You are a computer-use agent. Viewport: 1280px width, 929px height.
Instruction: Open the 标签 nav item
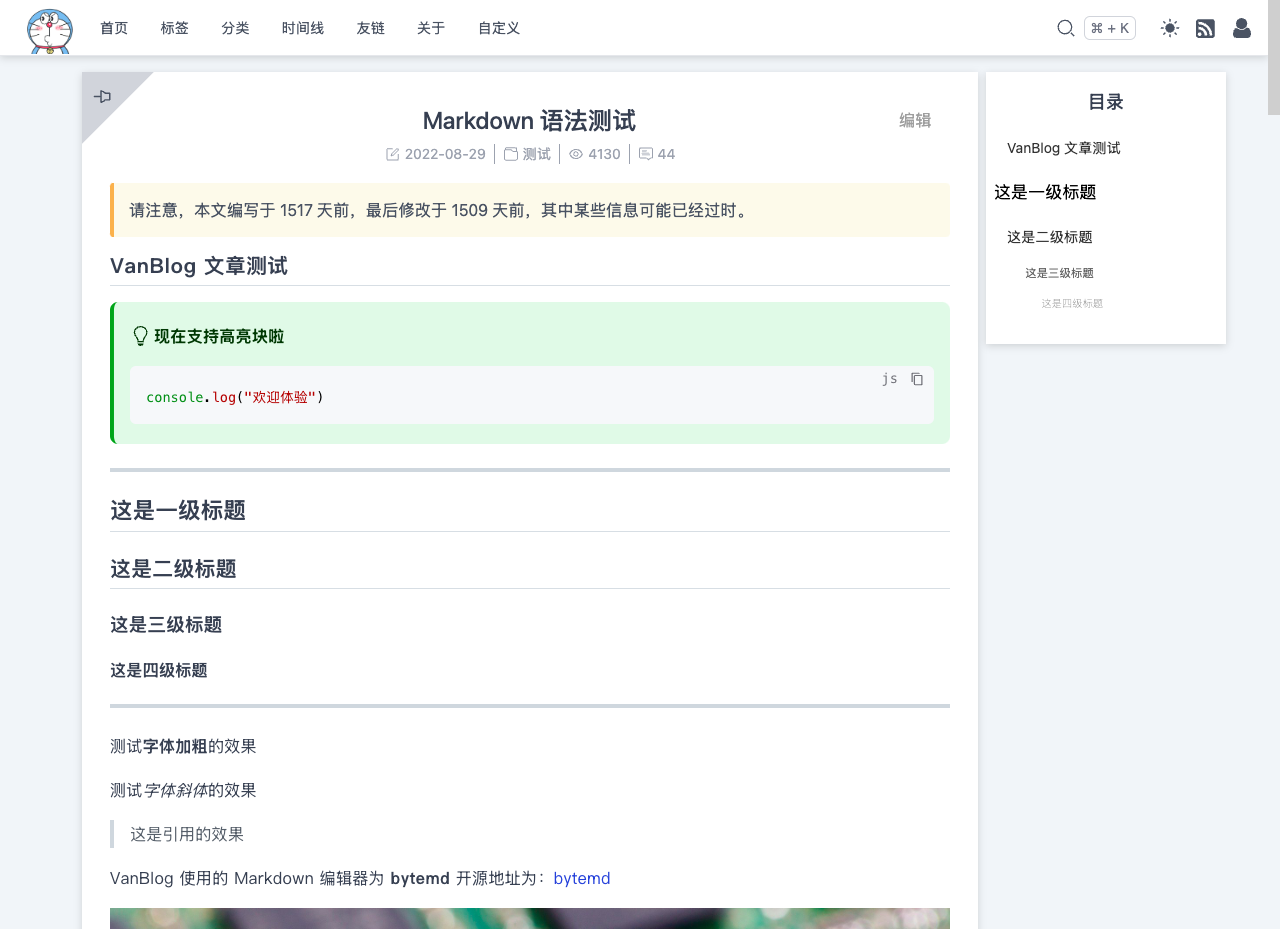(175, 28)
